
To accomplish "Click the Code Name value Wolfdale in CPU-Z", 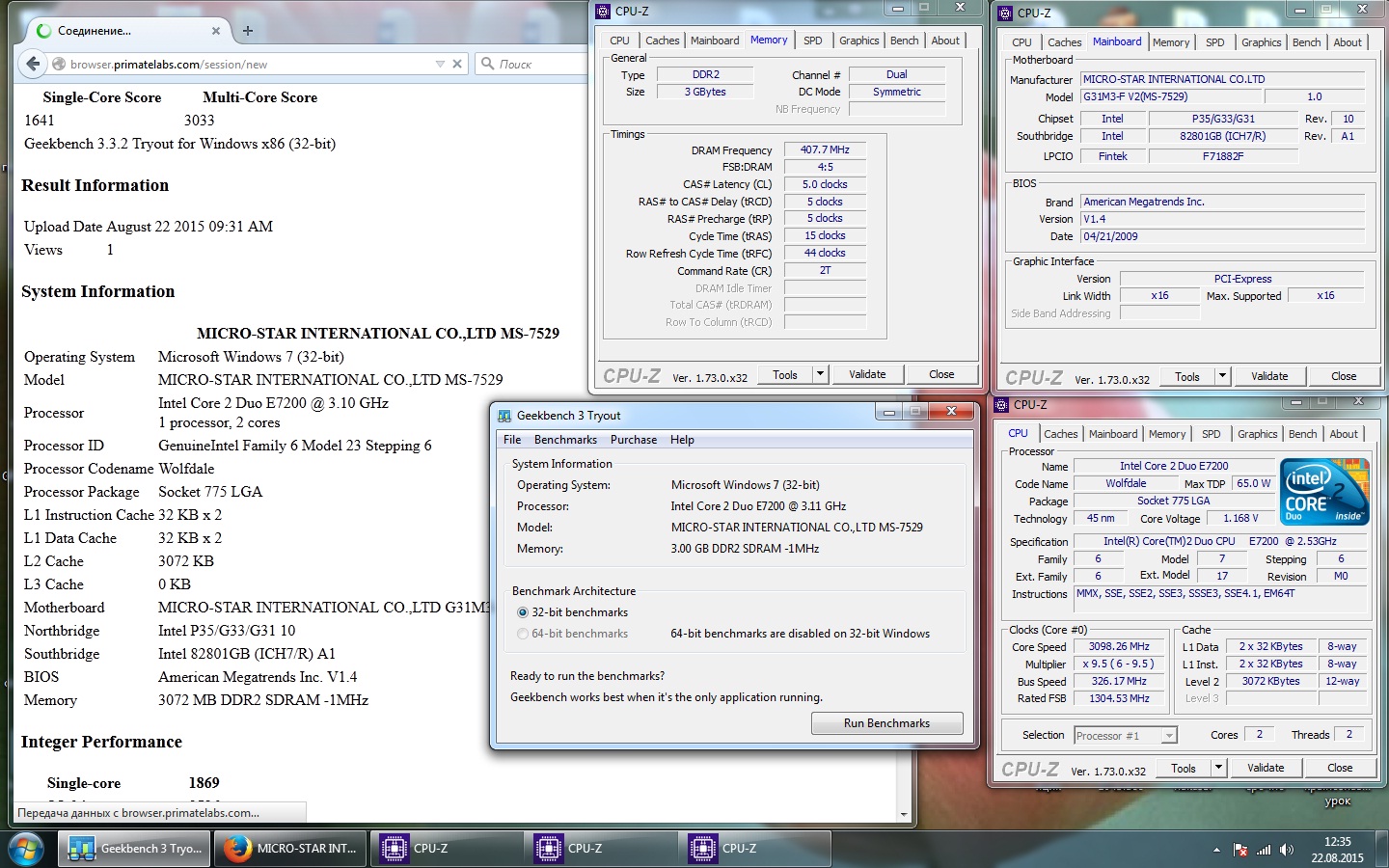I will click(1126, 483).
